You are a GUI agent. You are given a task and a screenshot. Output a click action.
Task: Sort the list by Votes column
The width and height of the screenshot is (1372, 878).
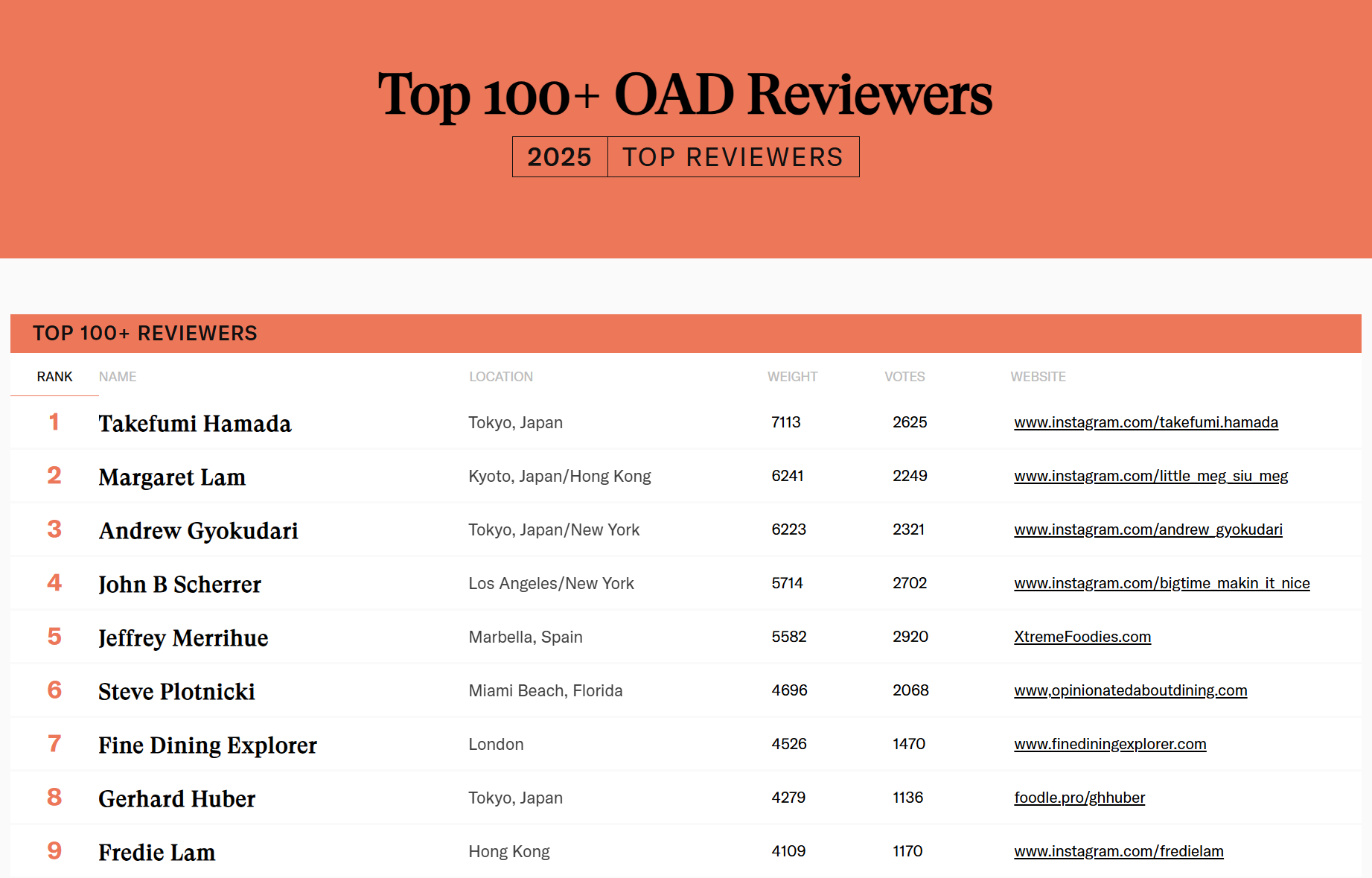click(x=904, y=377)
